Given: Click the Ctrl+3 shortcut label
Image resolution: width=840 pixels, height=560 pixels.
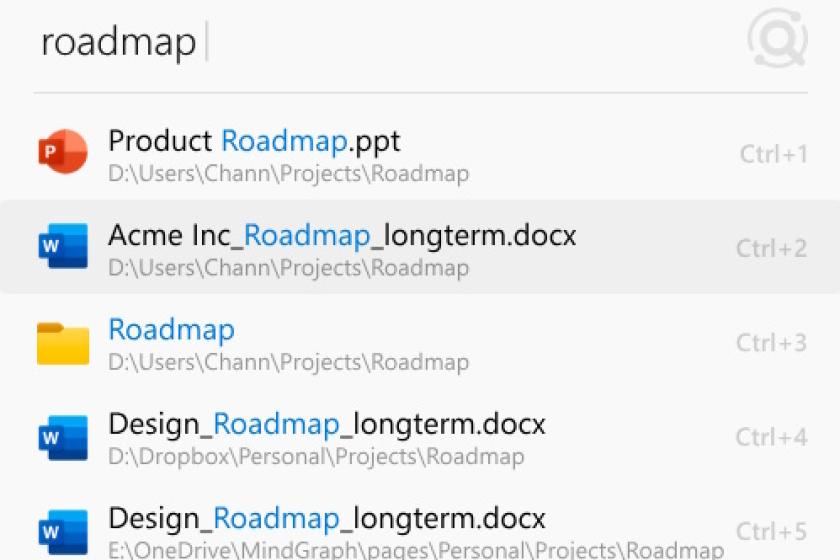Looking at the screenshot, I should [x=771, y=343].
